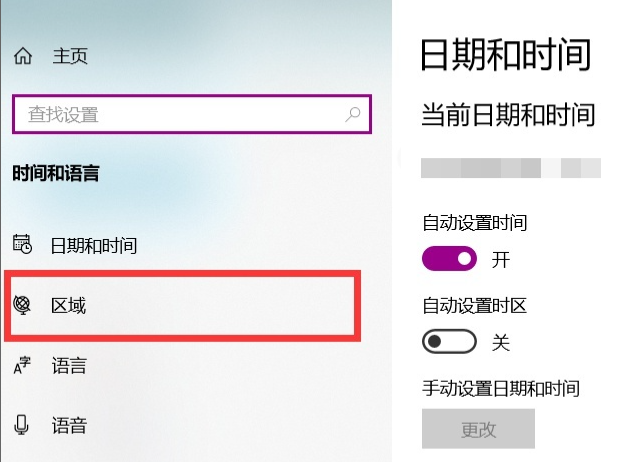Click the magnifier icon in the search box

point(352,114)
